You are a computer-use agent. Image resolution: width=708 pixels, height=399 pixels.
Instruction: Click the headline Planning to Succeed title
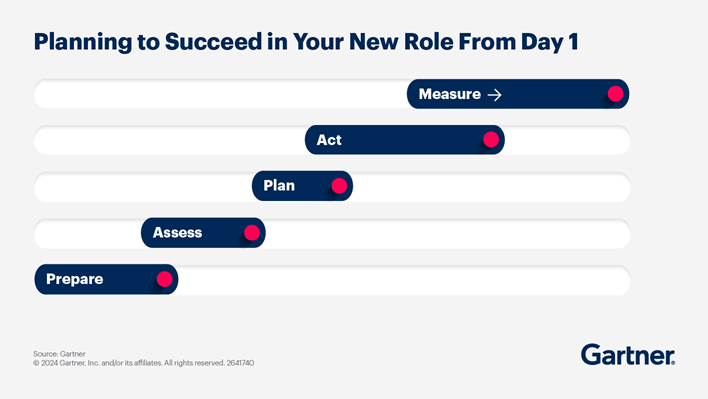(306, 42)
